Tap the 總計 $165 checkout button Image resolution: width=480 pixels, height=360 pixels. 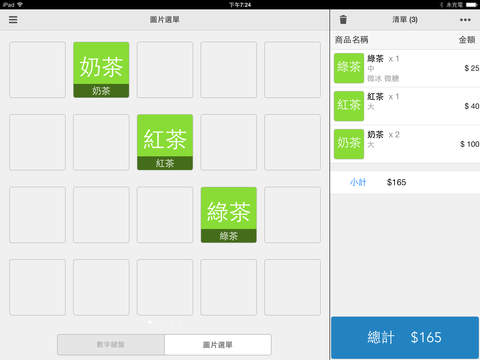[405, 338]
